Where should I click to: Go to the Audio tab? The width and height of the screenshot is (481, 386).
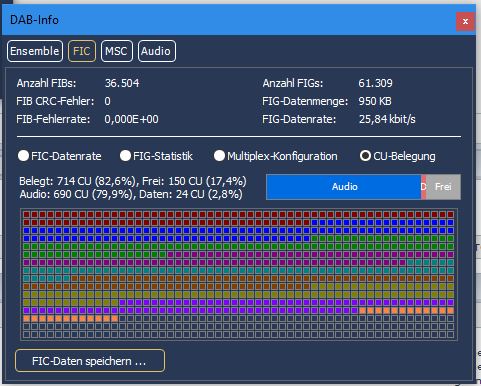[156, 51]
